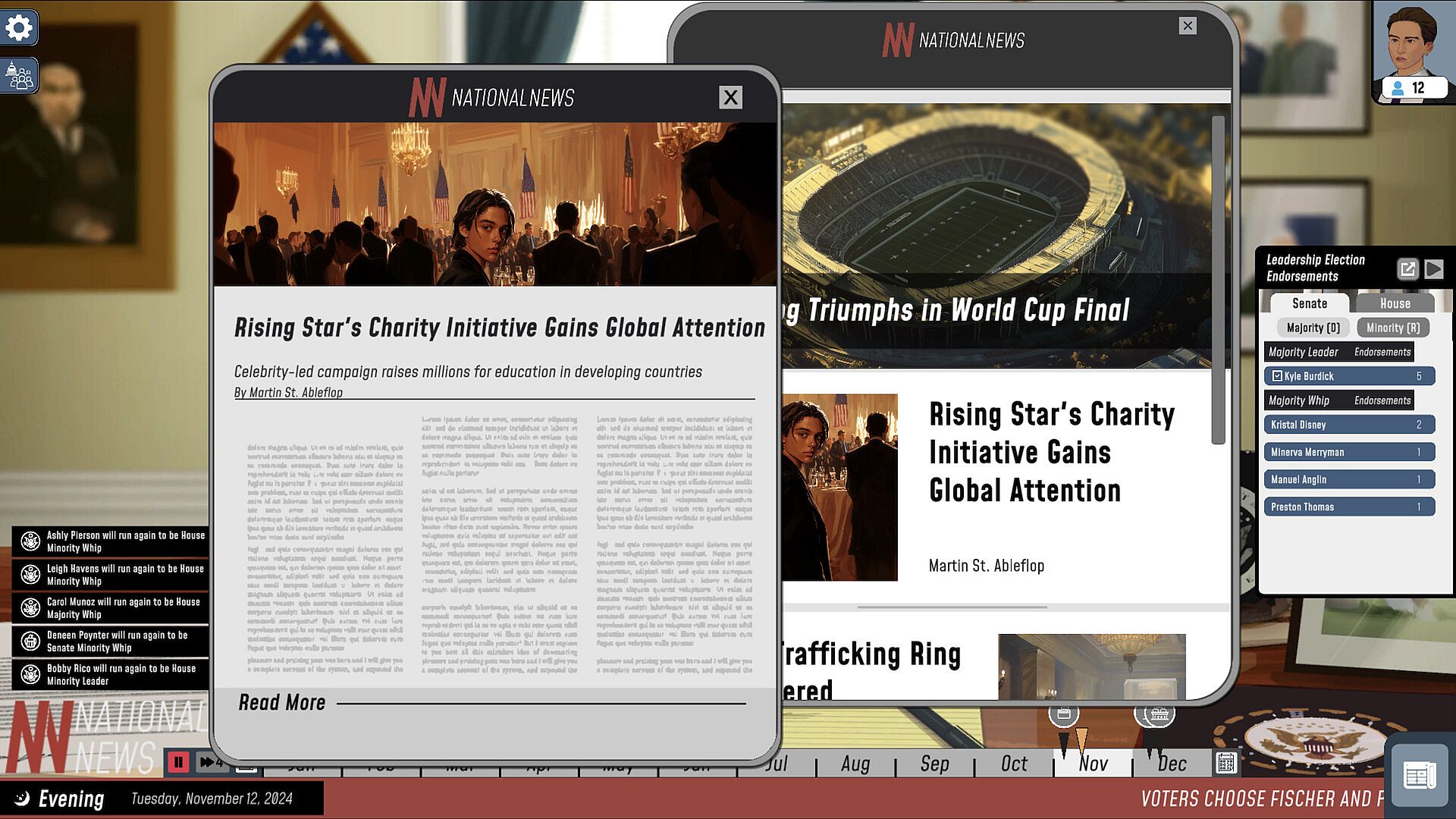Switch to the Senate tab
1456x819 pixels.
[1309, 303]
